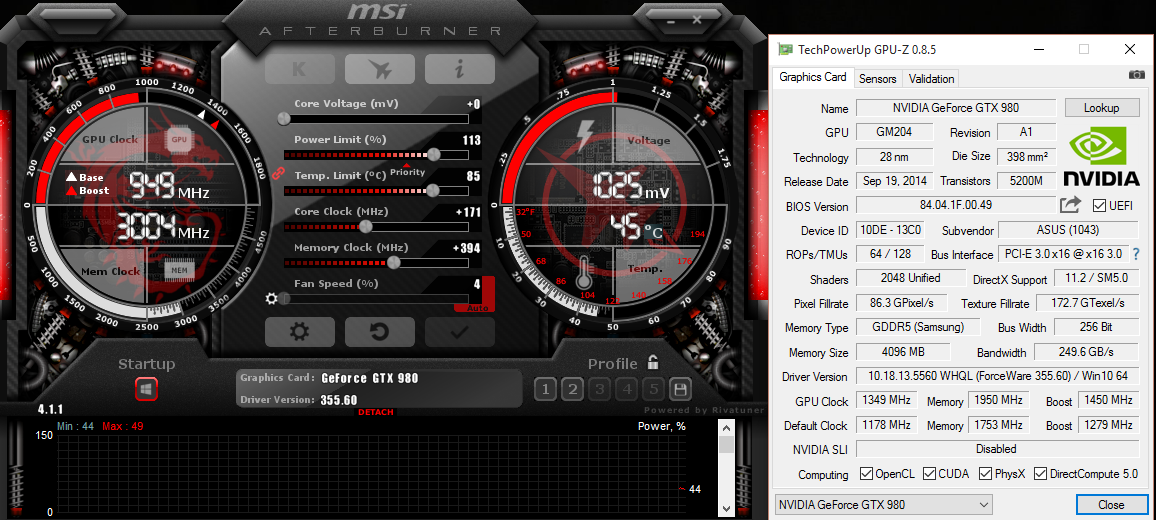Click the Driver Version field in GPU-Z
Viewport: 1156px width, 520px height.
coord(998,377)
